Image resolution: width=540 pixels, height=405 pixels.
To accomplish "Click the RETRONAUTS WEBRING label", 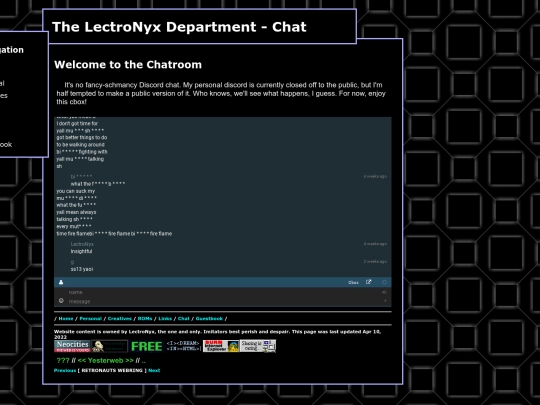I will click(112, 371).
